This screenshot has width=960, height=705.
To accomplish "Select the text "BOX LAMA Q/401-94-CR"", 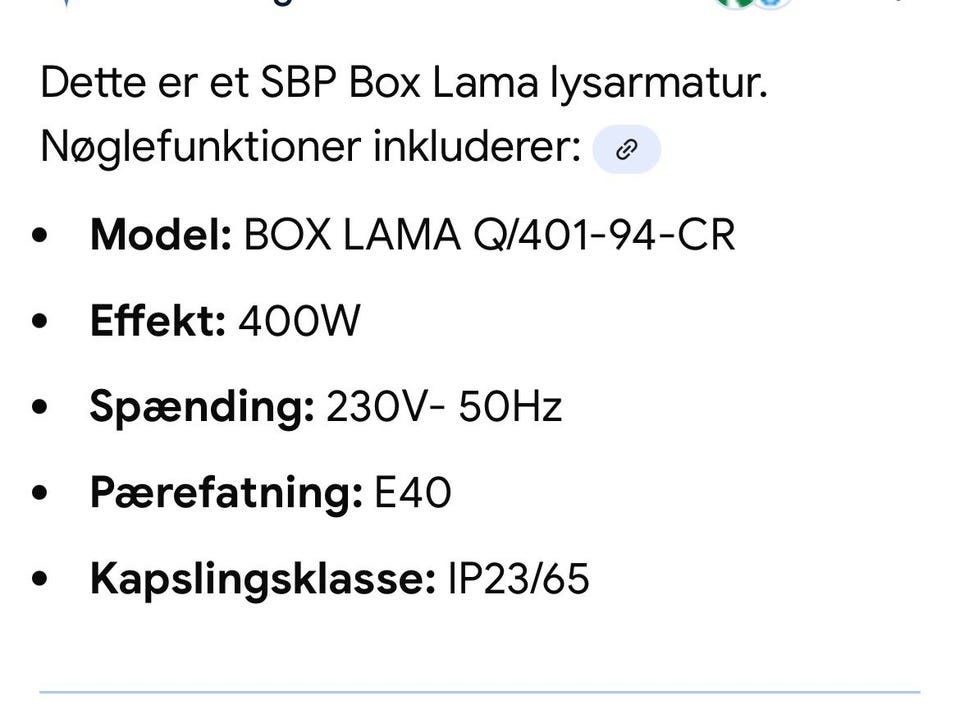I will 489,235.
